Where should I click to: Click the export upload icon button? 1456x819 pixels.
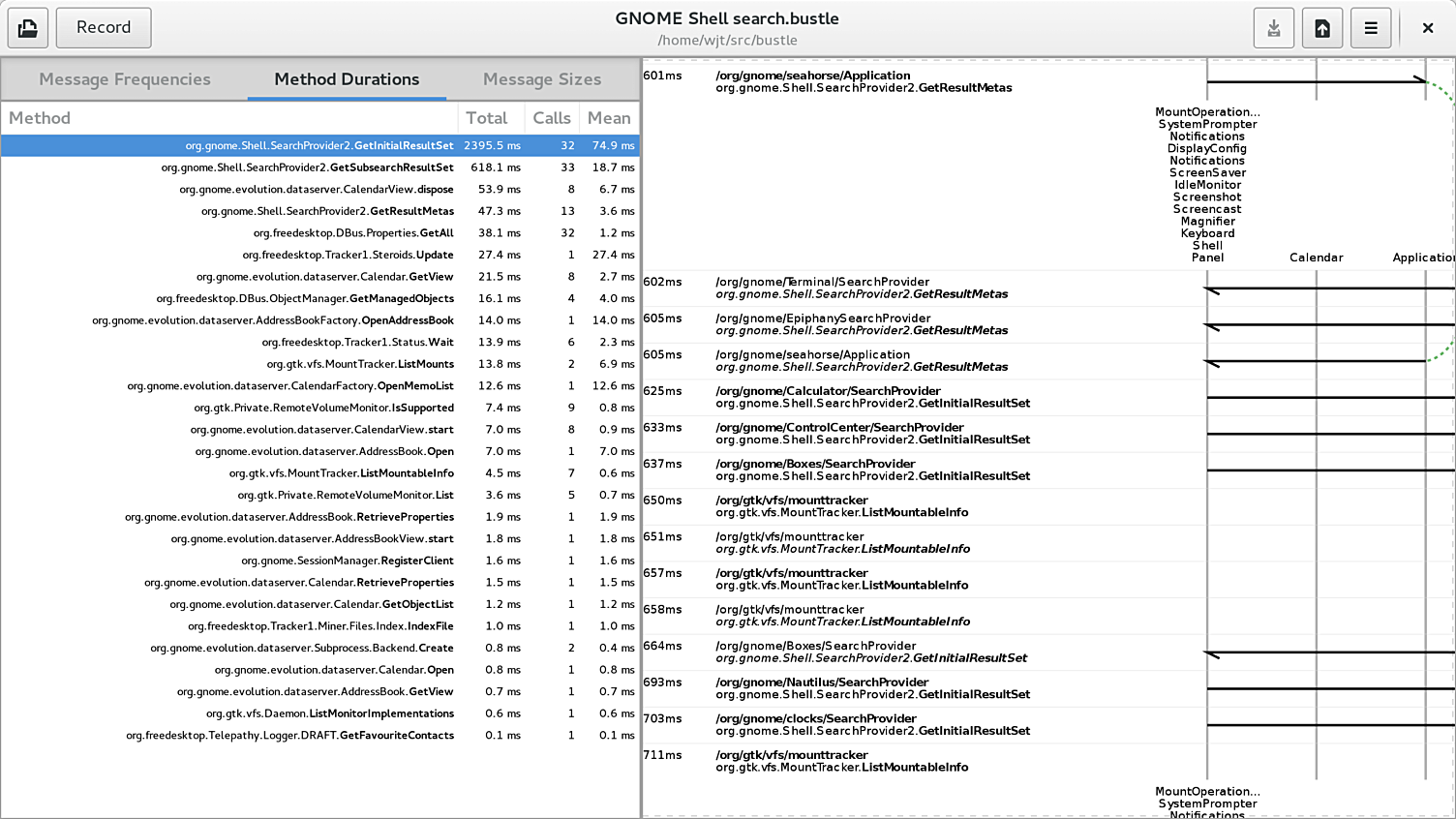pyautogui.click(x=1321, y=27)
